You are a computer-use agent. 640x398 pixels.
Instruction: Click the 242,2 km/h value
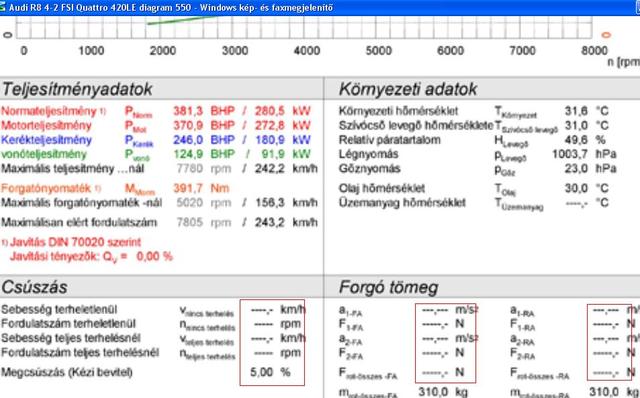point(286,169)
